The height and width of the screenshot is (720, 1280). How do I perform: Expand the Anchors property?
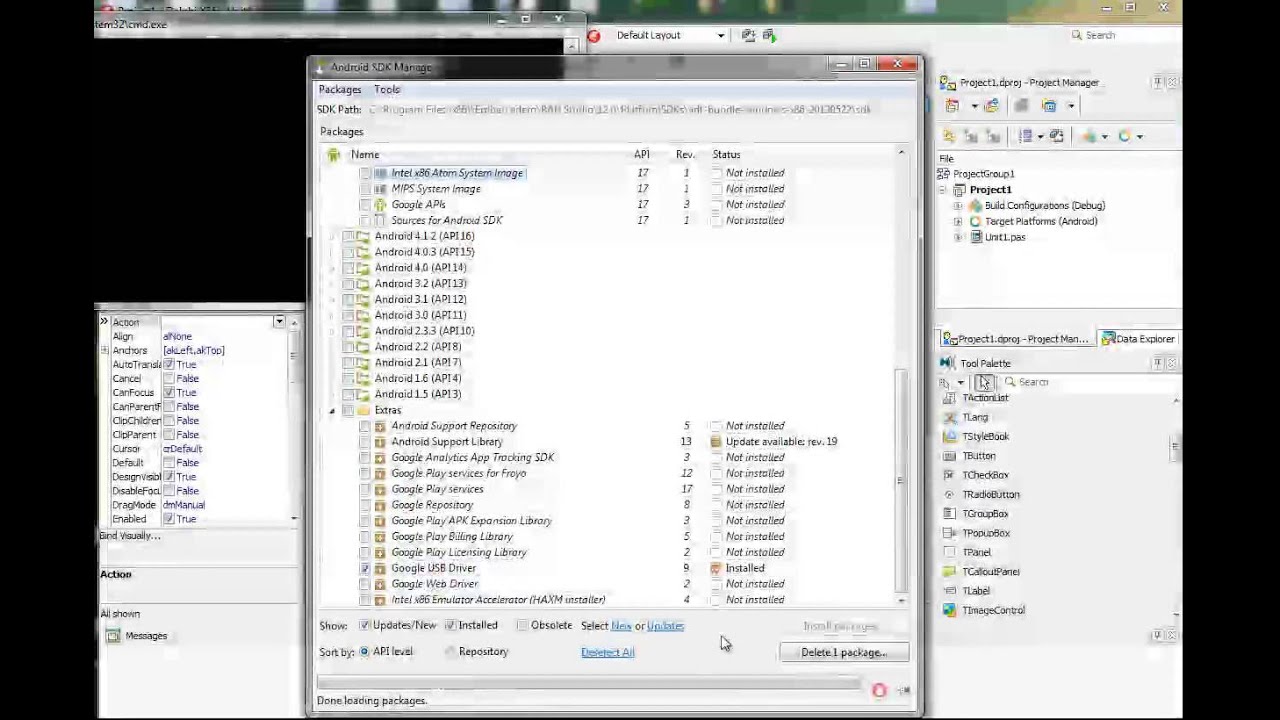[104, 350]
